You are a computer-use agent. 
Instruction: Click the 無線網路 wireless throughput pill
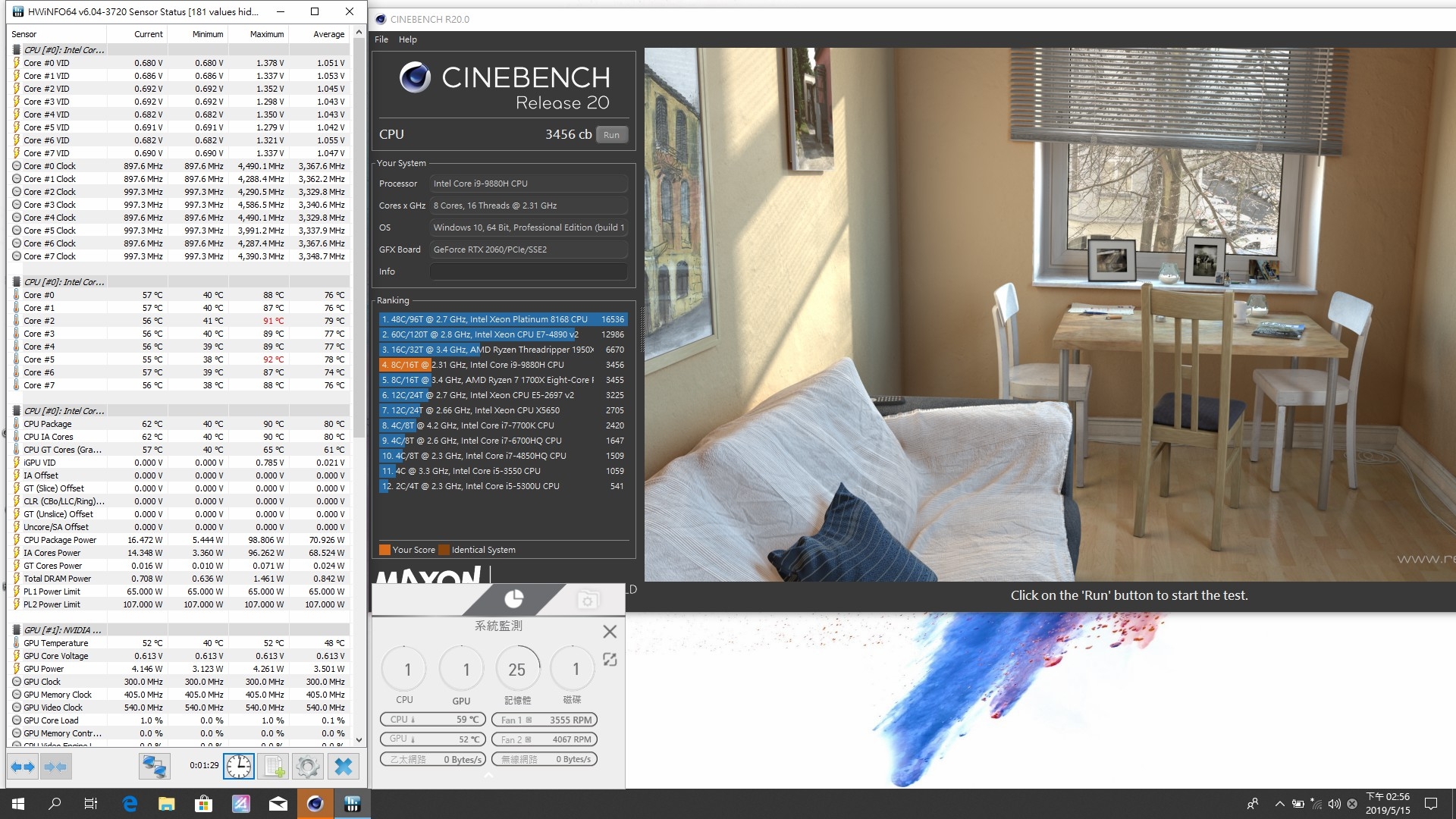pyautogui.click(x=544, y=759)
